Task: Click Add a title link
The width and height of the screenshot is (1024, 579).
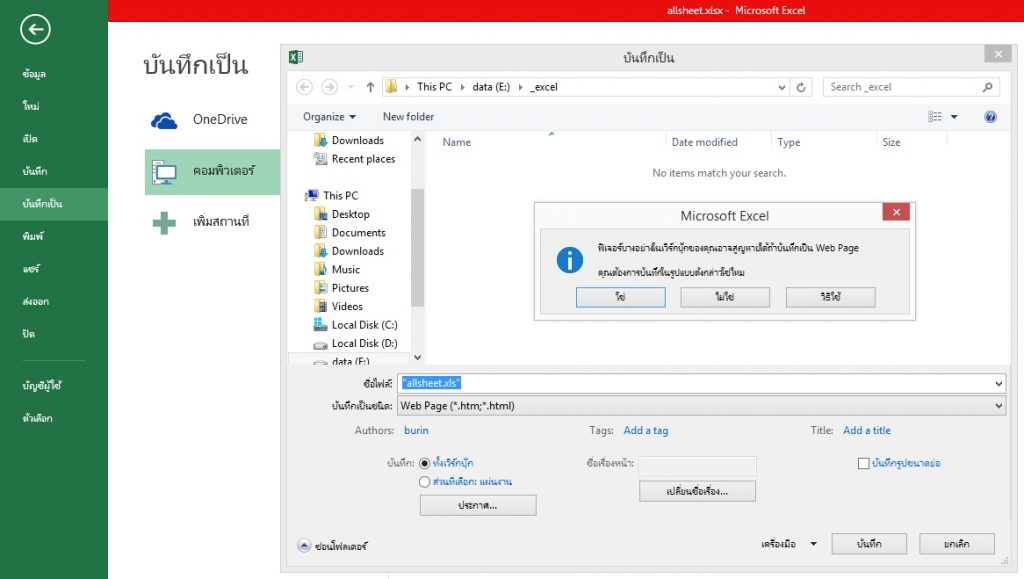Action: (x=867, y=430)
